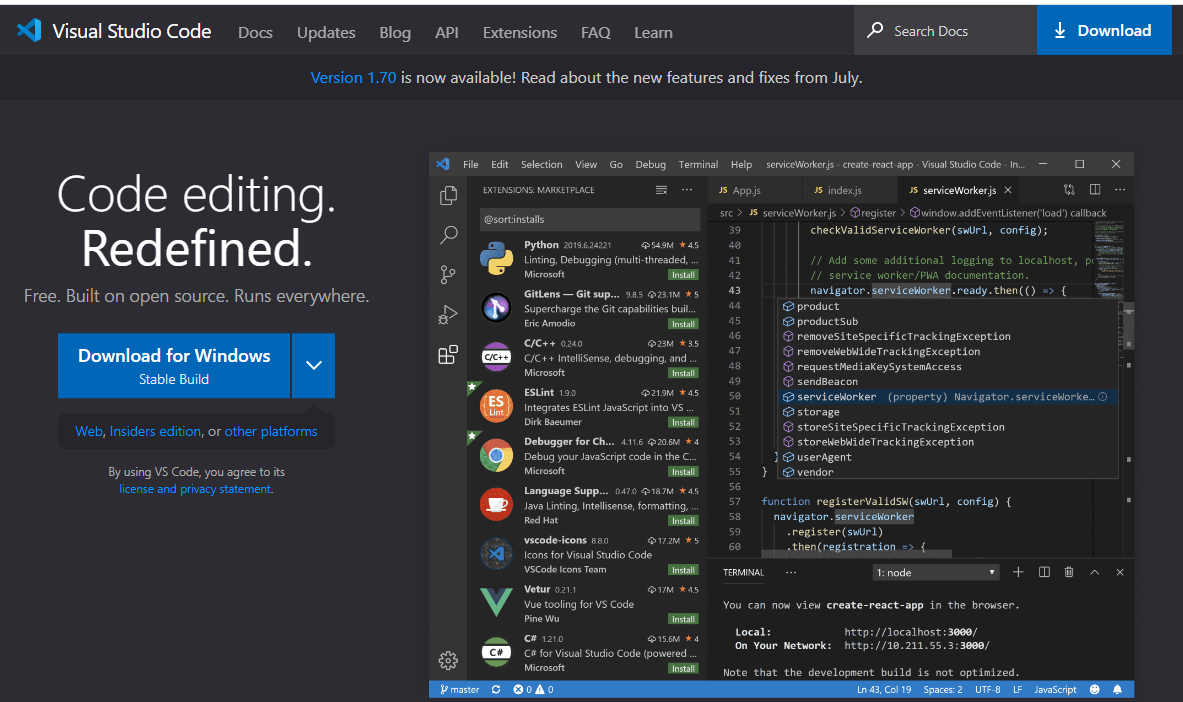Click the maximize terminal panel chevron
Image resolution: width=1183 pixels, height=702 pixels.
tap(1095, 572)
